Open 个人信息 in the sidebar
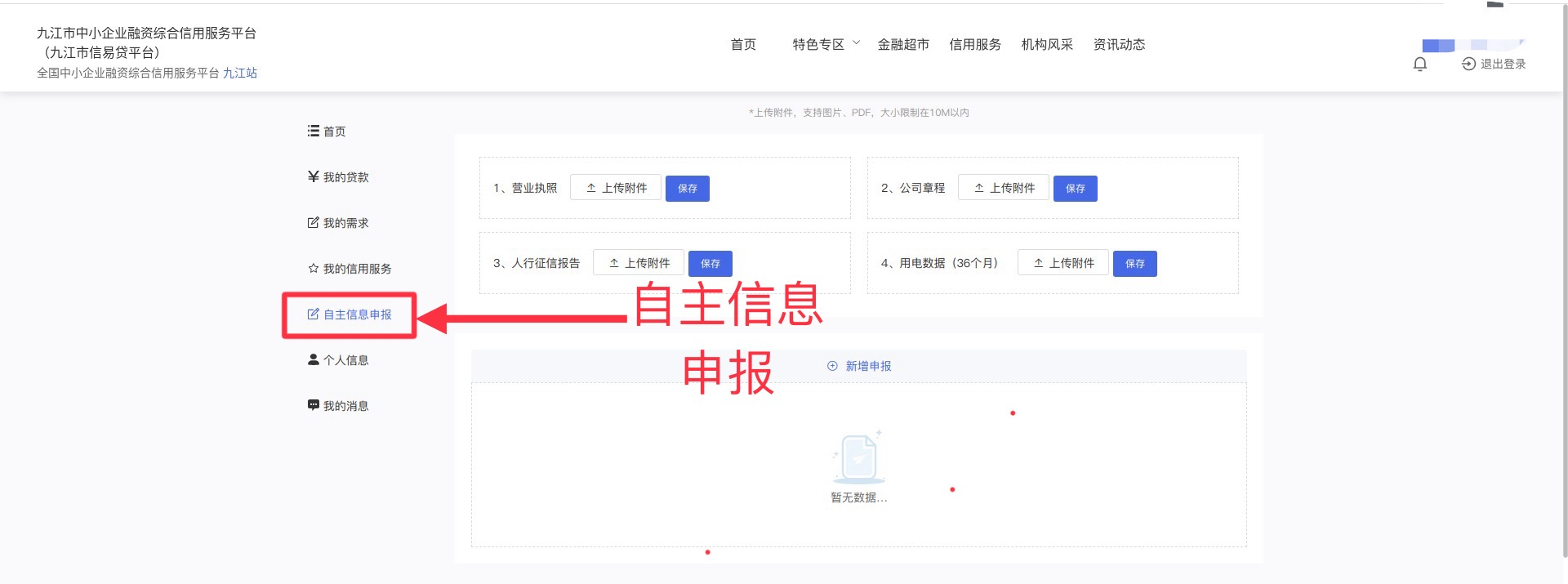The height and width of the screenshot is (584, 1568). point(338,360)
